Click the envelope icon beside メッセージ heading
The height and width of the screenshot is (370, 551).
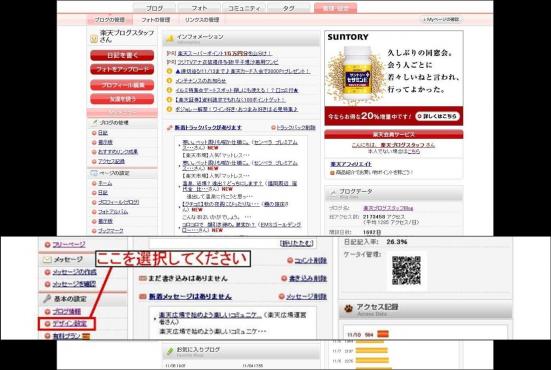pos(47,260)
